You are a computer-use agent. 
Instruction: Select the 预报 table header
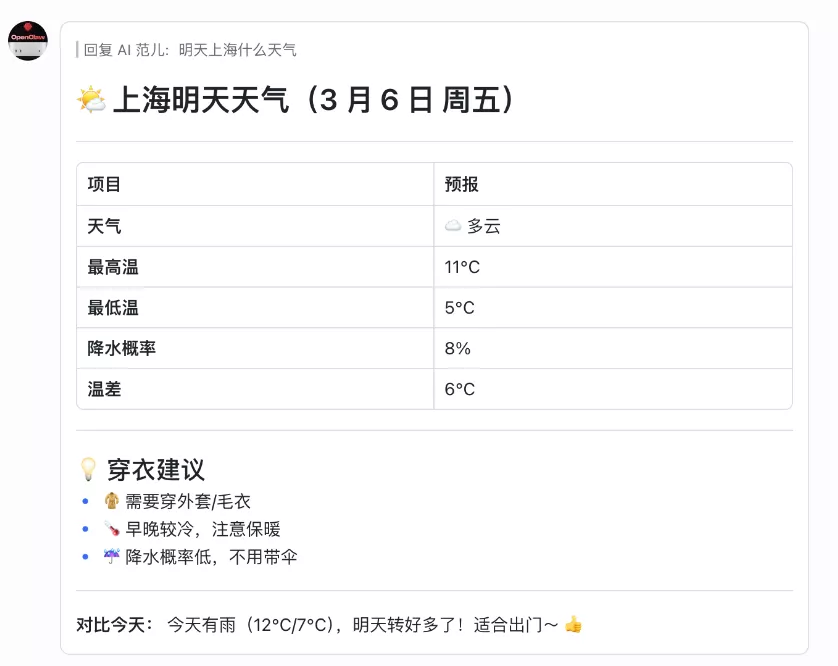point(460,183)
